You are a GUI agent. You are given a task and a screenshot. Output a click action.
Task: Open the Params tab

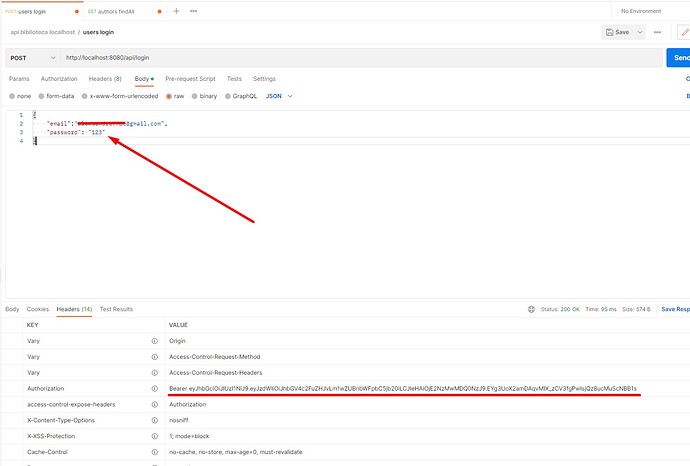pos(19,79)
